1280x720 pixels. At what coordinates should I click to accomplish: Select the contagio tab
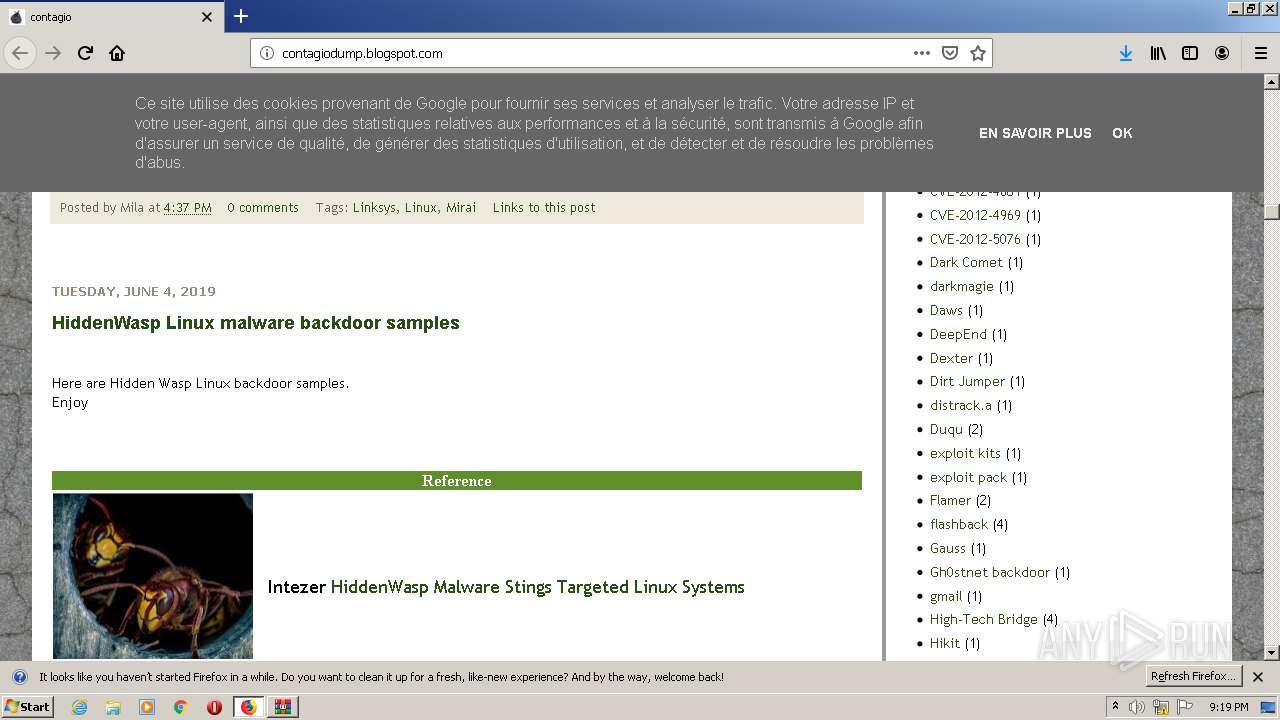pyautogui.click(x=110, y=17)
